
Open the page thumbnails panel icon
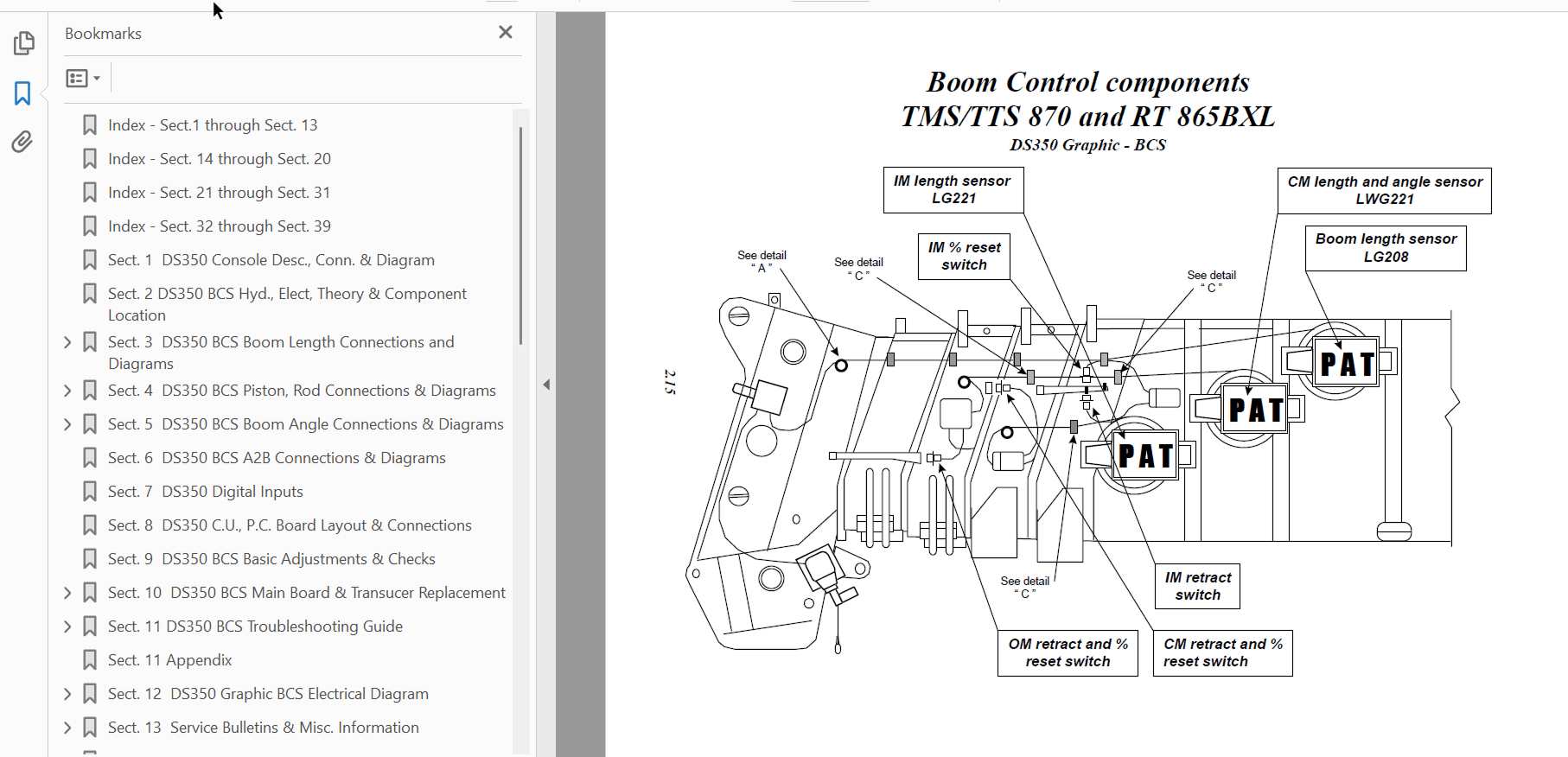pos(23,43)
